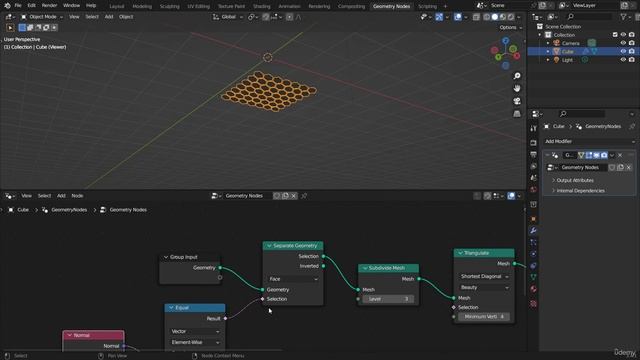Click the outliner search field

(589, 17)
